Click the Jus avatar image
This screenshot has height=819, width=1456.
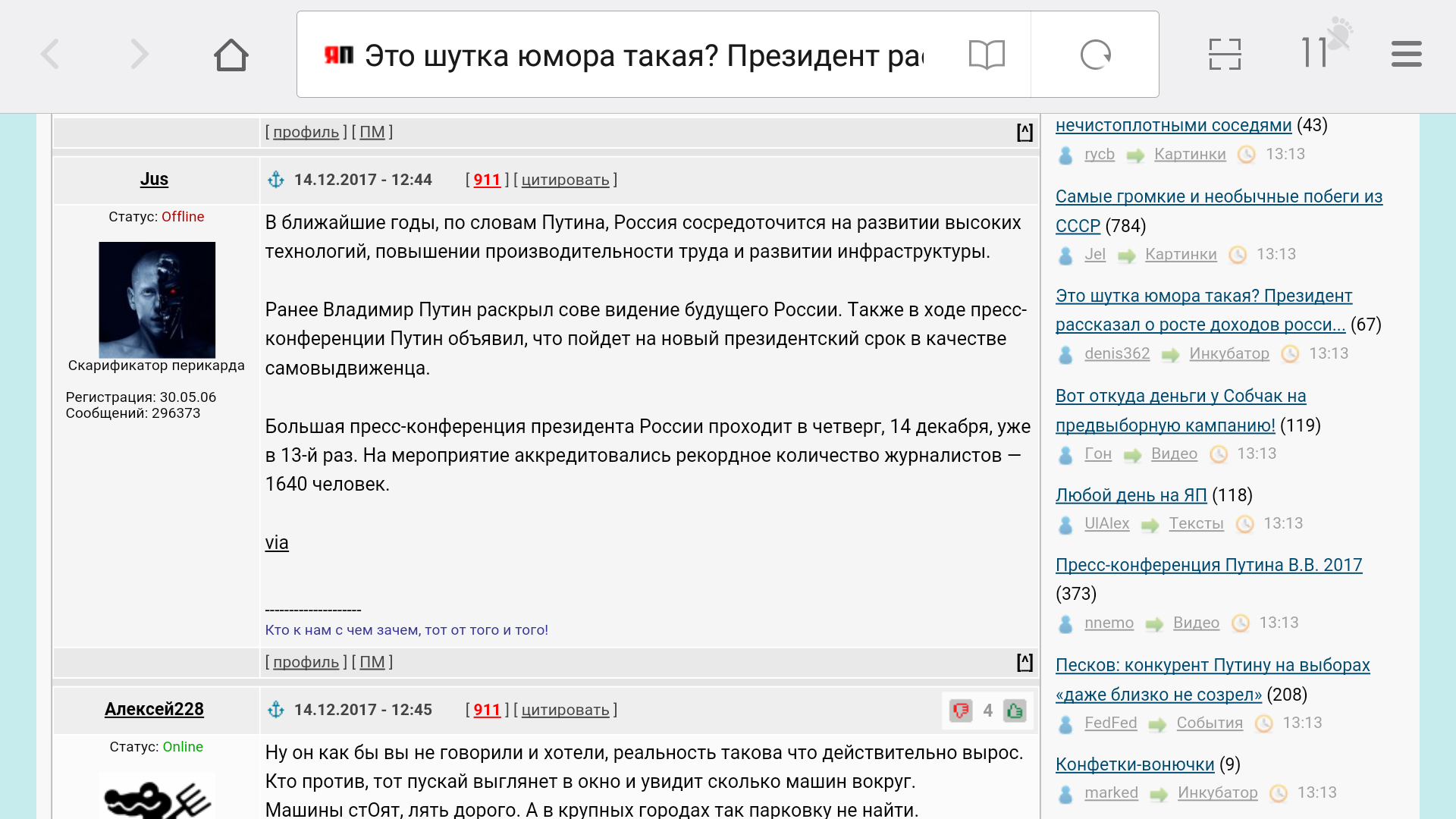(x=157, y=300)
